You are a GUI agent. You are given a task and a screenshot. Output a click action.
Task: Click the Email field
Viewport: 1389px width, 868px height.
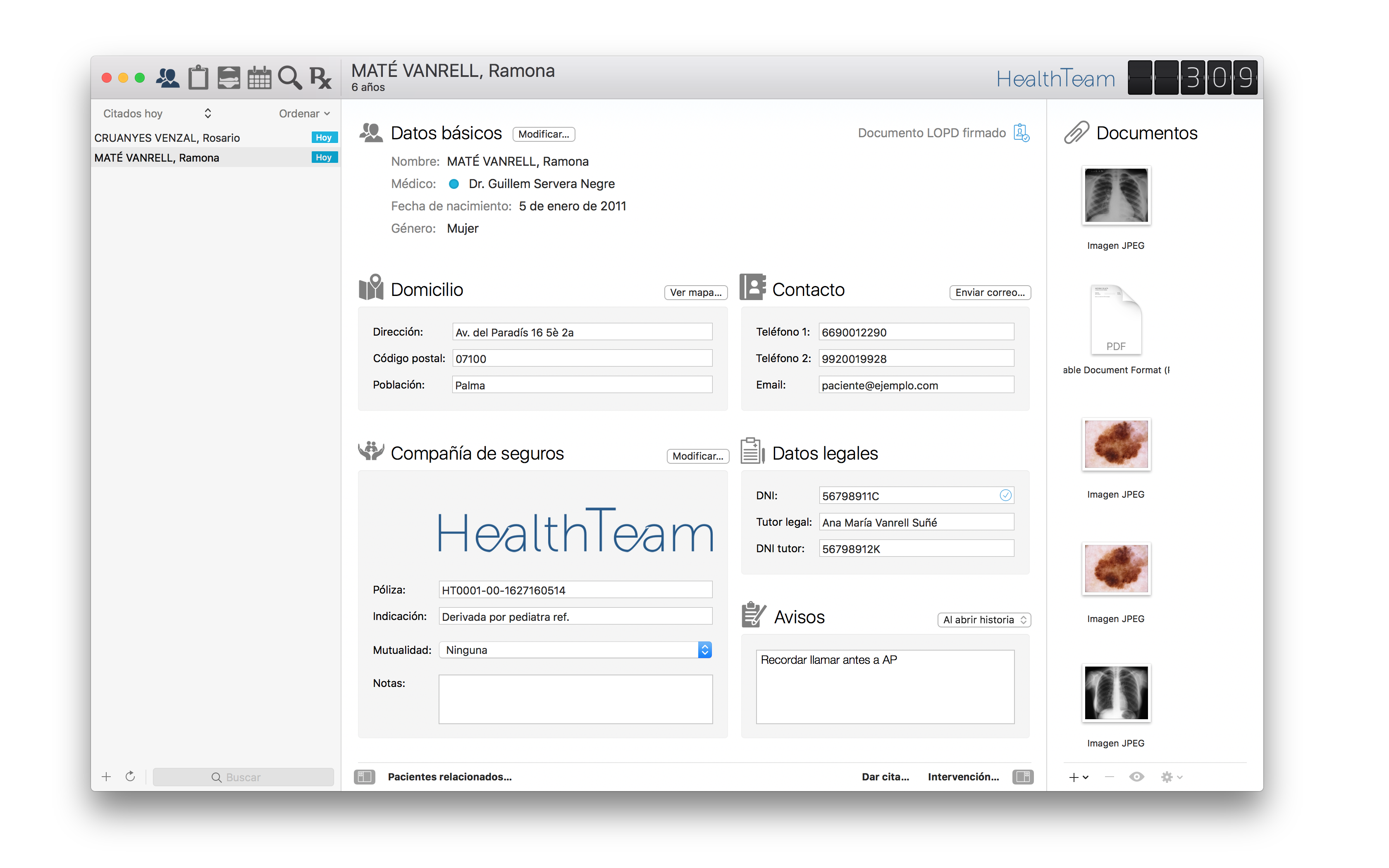916,385
